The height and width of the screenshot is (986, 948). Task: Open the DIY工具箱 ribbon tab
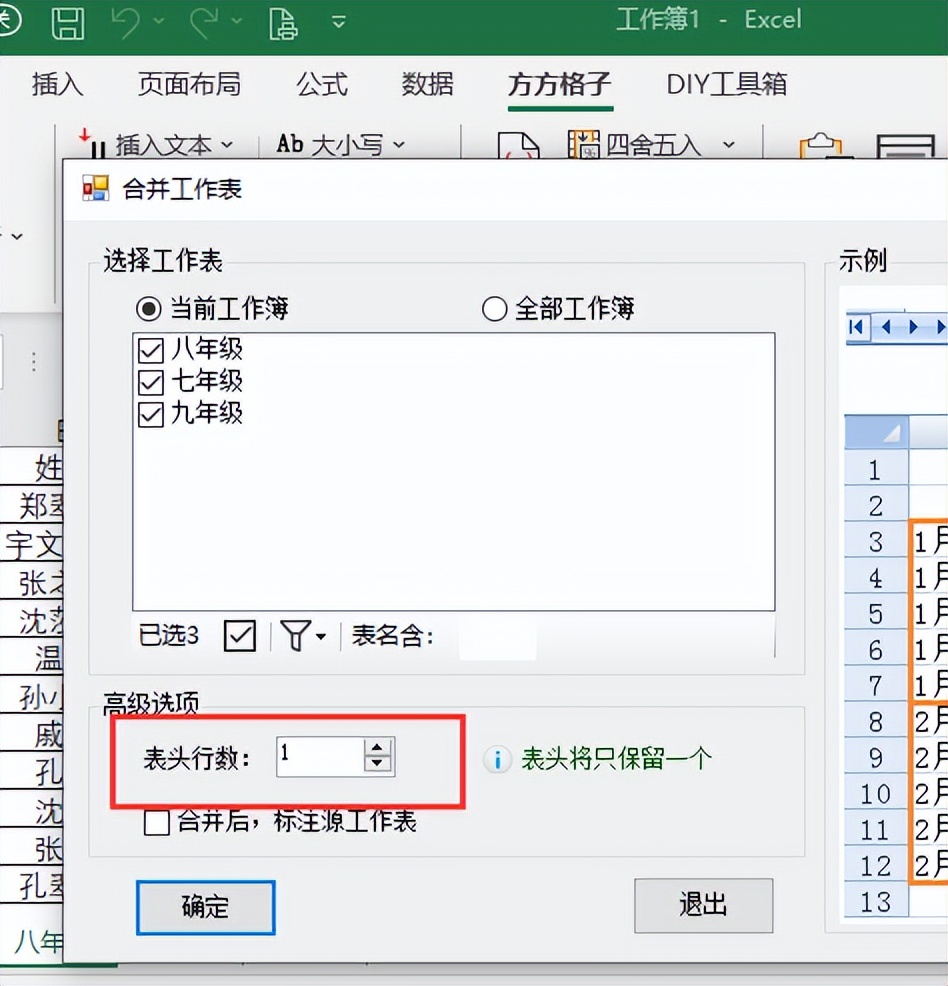pos(726,84)
